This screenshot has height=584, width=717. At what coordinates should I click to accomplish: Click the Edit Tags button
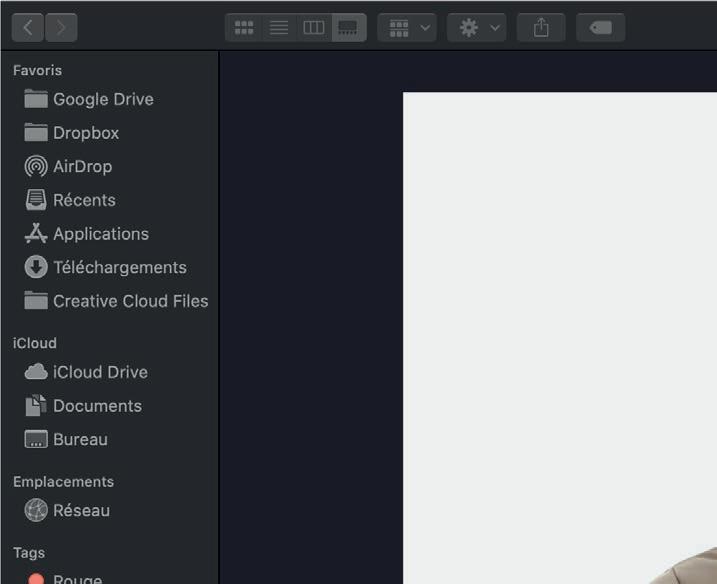[x=600, y=27]
